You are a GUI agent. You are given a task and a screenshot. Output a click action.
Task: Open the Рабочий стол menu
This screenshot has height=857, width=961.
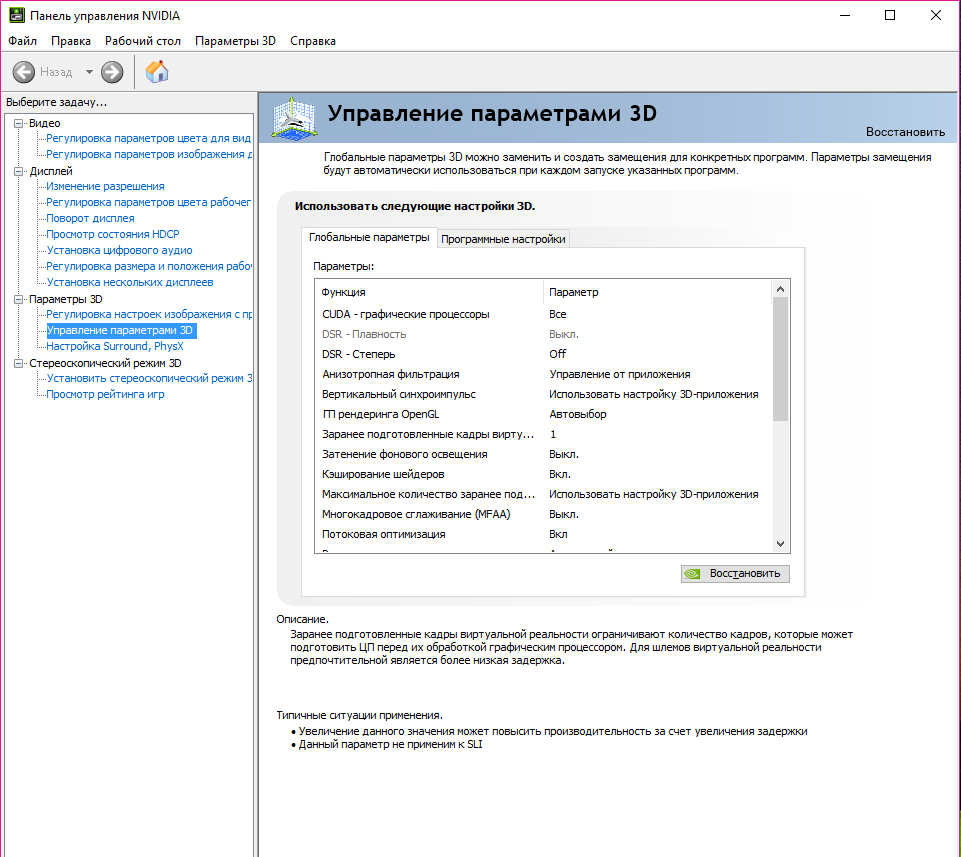click(x=143, y=41)
